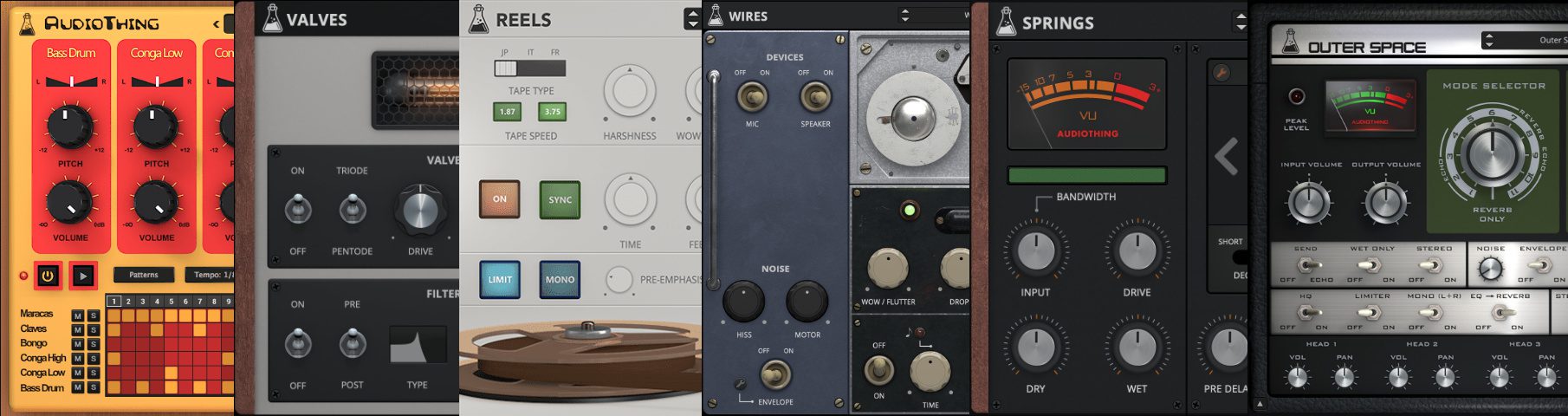Click the Bass Drum pan slider
Screen dimensions: 1568x416
click(71, 81)
